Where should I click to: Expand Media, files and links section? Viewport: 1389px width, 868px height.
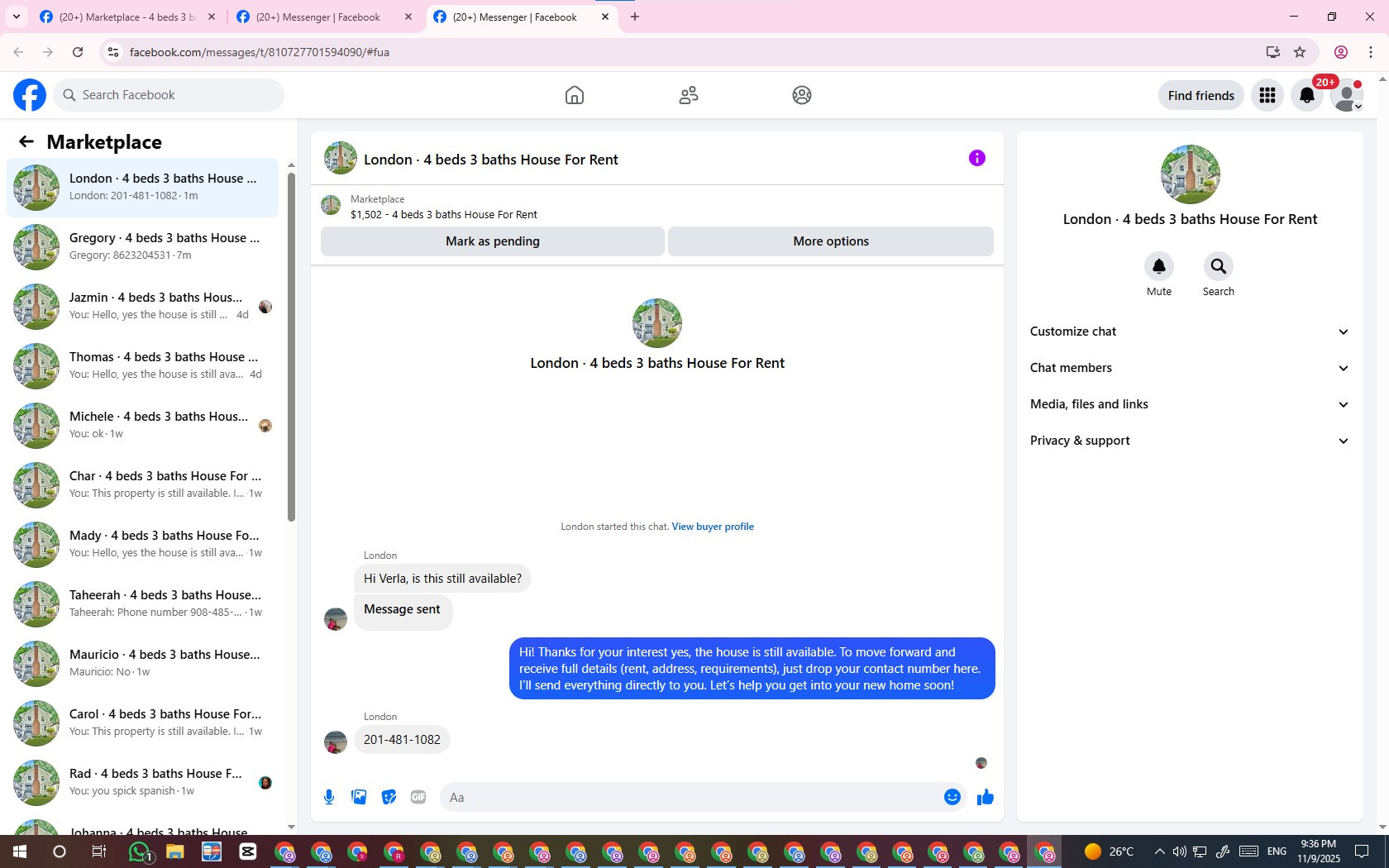(1190, 404)
